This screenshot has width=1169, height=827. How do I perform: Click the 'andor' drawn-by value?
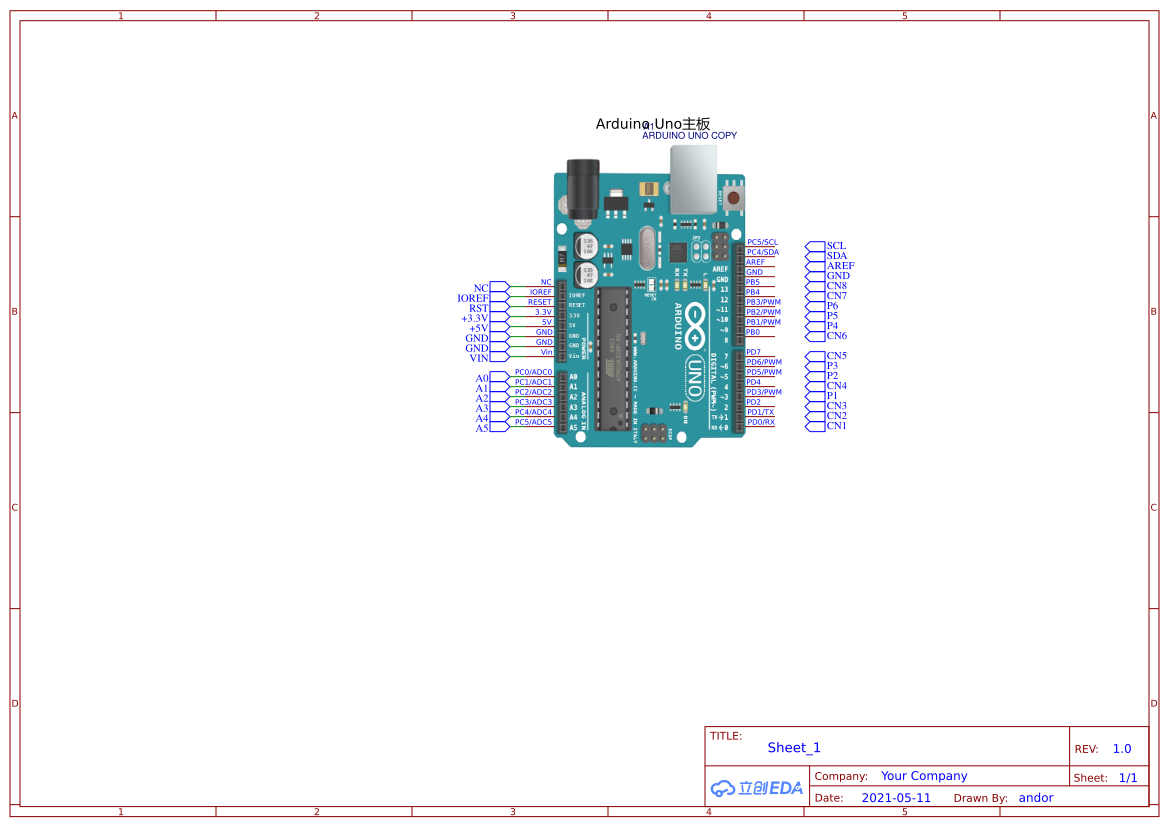point(1036,798)
